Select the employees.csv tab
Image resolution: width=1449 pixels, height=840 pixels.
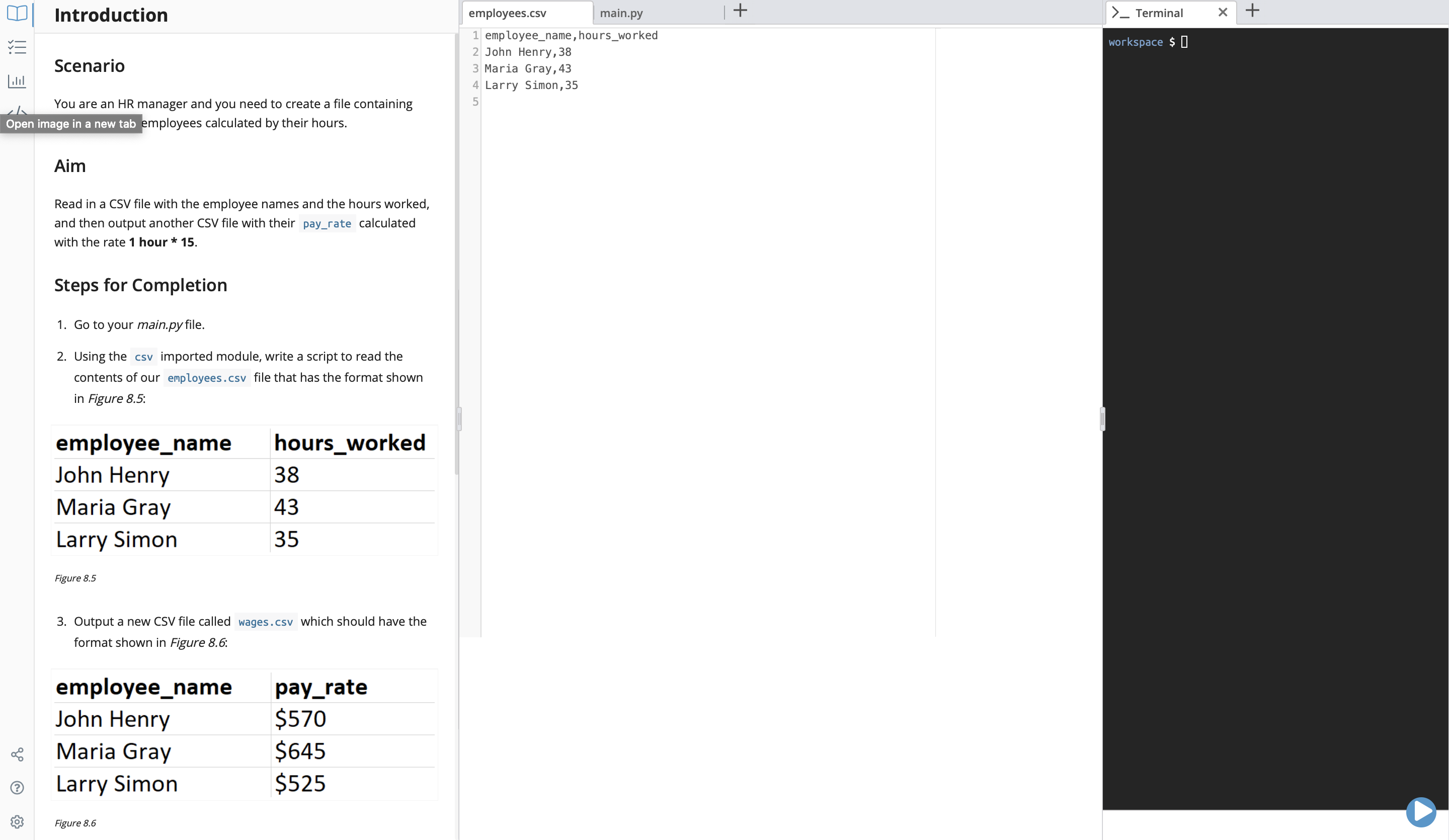[x=508, y=12]
